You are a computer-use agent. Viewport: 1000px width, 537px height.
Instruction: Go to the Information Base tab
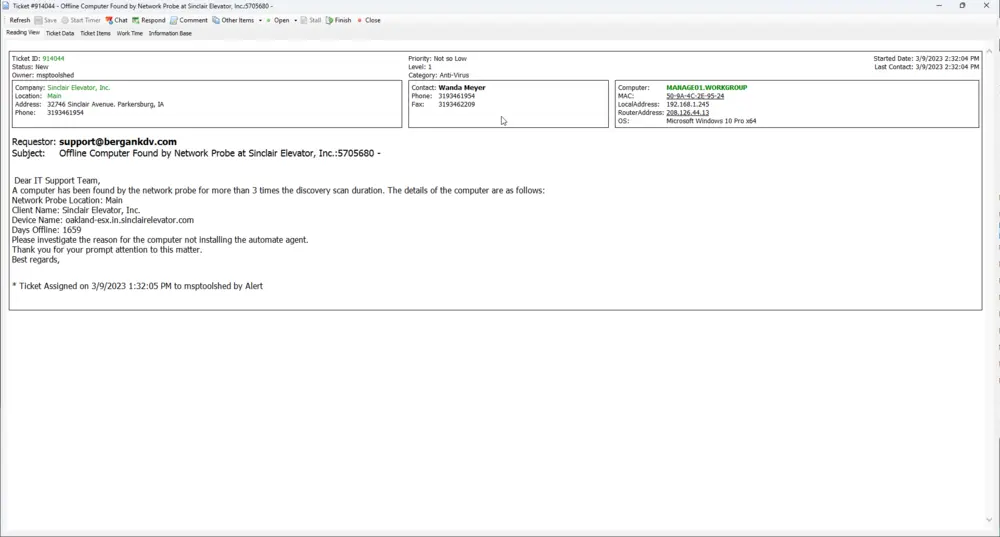(x=170, y=33)
